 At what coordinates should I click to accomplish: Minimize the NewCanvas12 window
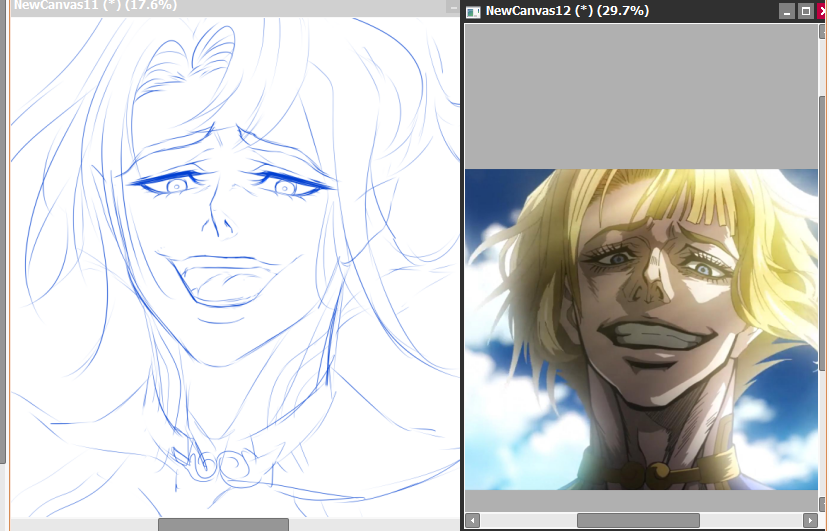click(x=787, y=11)
